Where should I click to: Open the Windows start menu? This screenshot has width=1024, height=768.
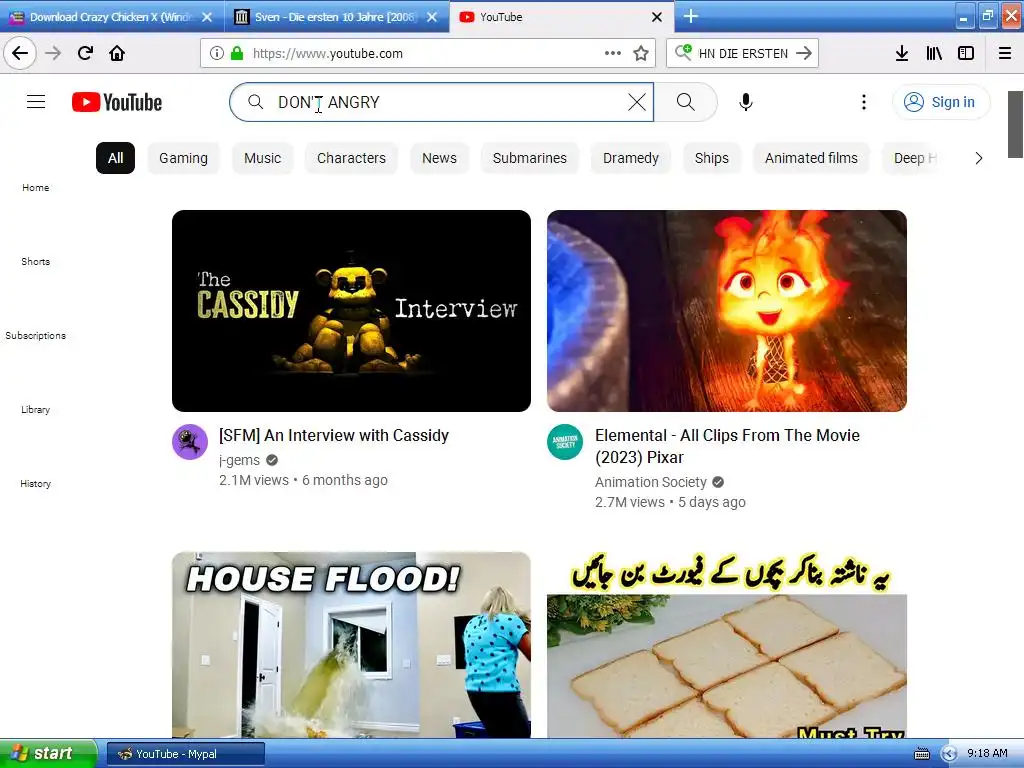click(48, 753)
